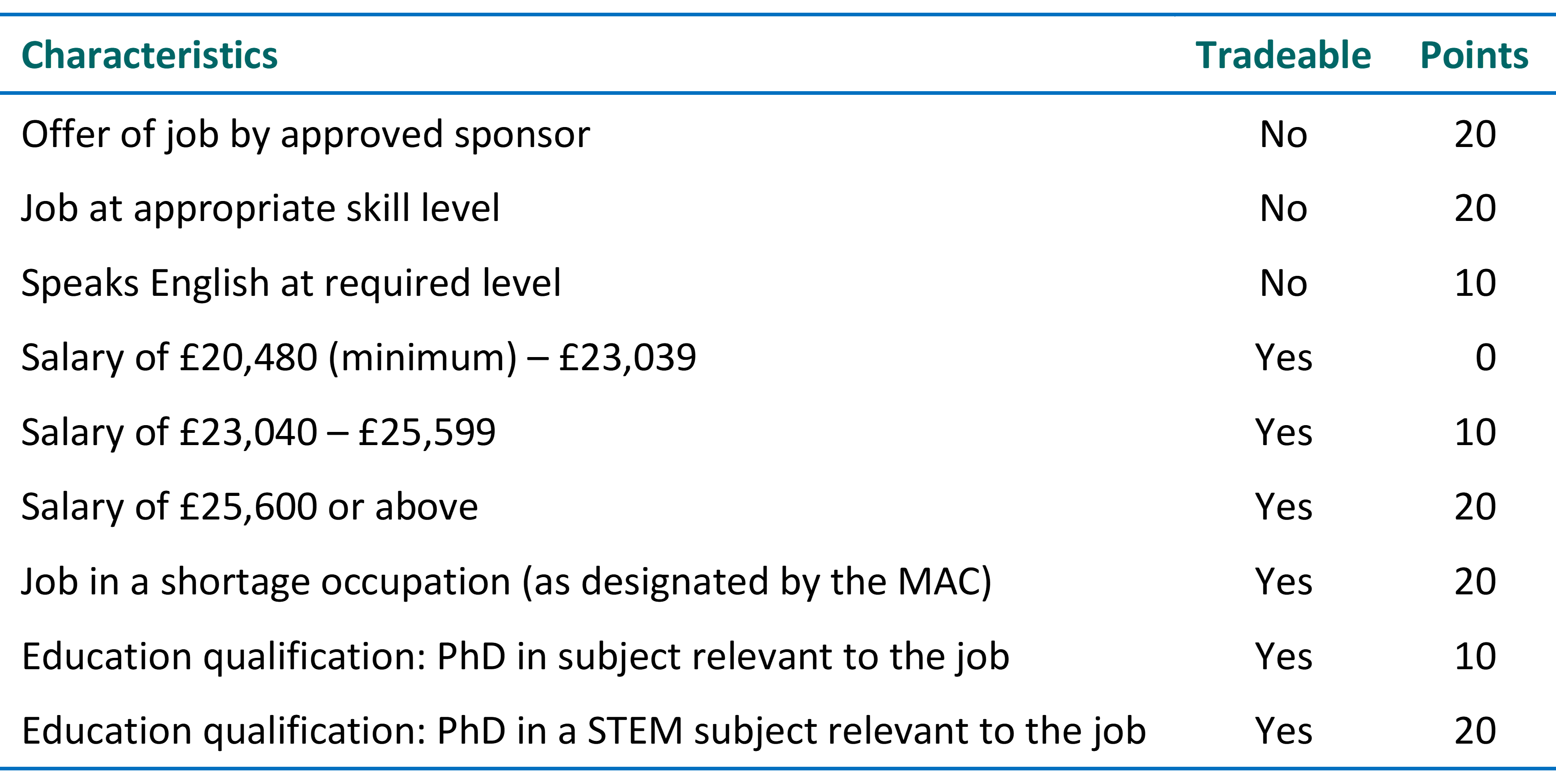
Task: Click the Characteristics column header
Action: [149, 55]
